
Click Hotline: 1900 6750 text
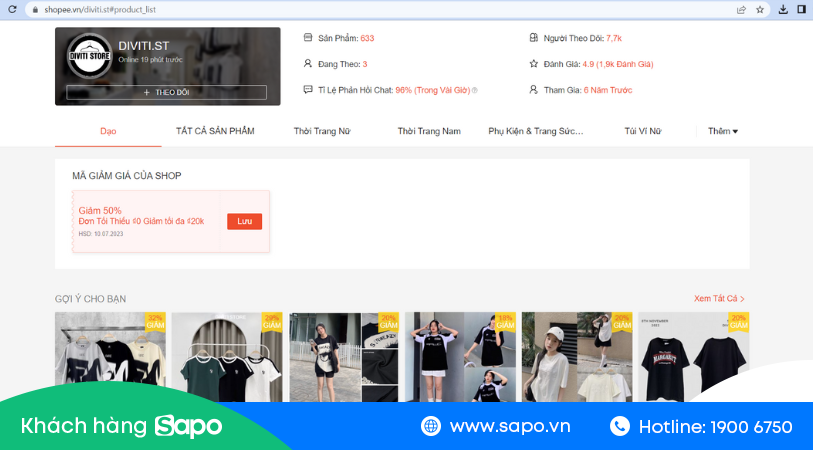(716, 427)
